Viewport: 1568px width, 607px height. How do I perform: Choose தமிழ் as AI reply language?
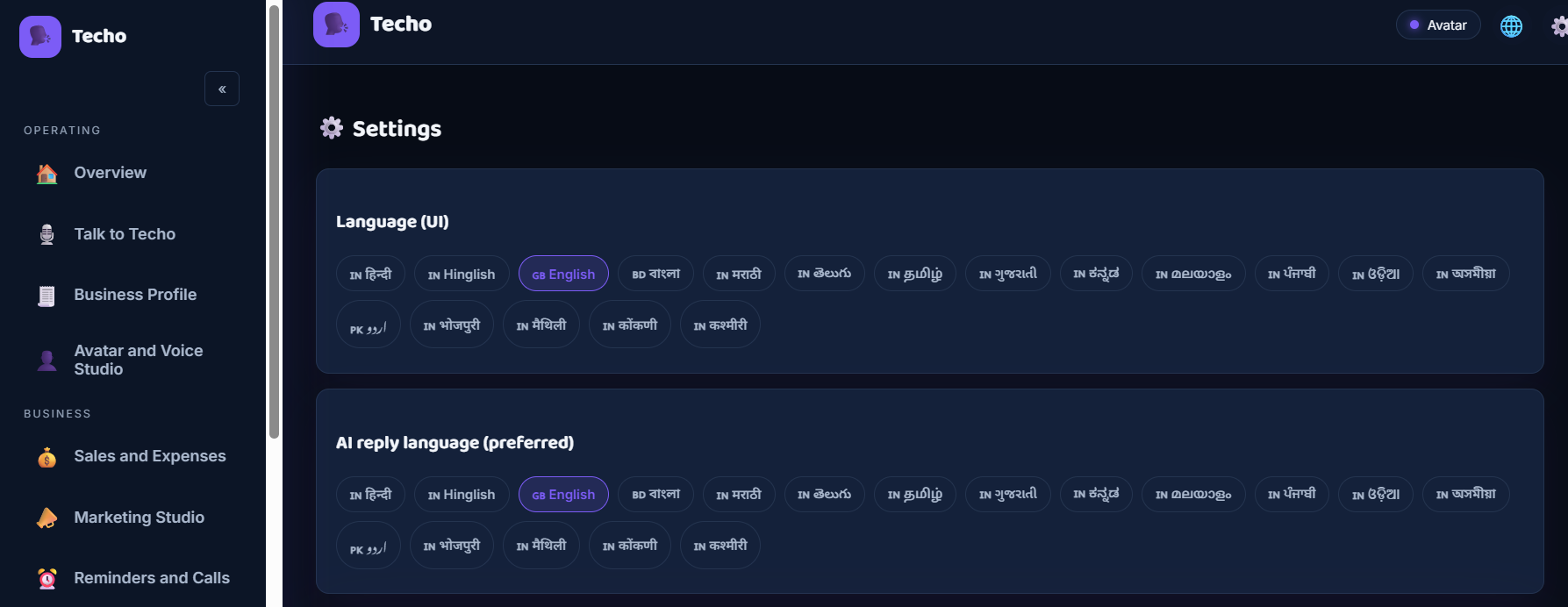[915, 495]
